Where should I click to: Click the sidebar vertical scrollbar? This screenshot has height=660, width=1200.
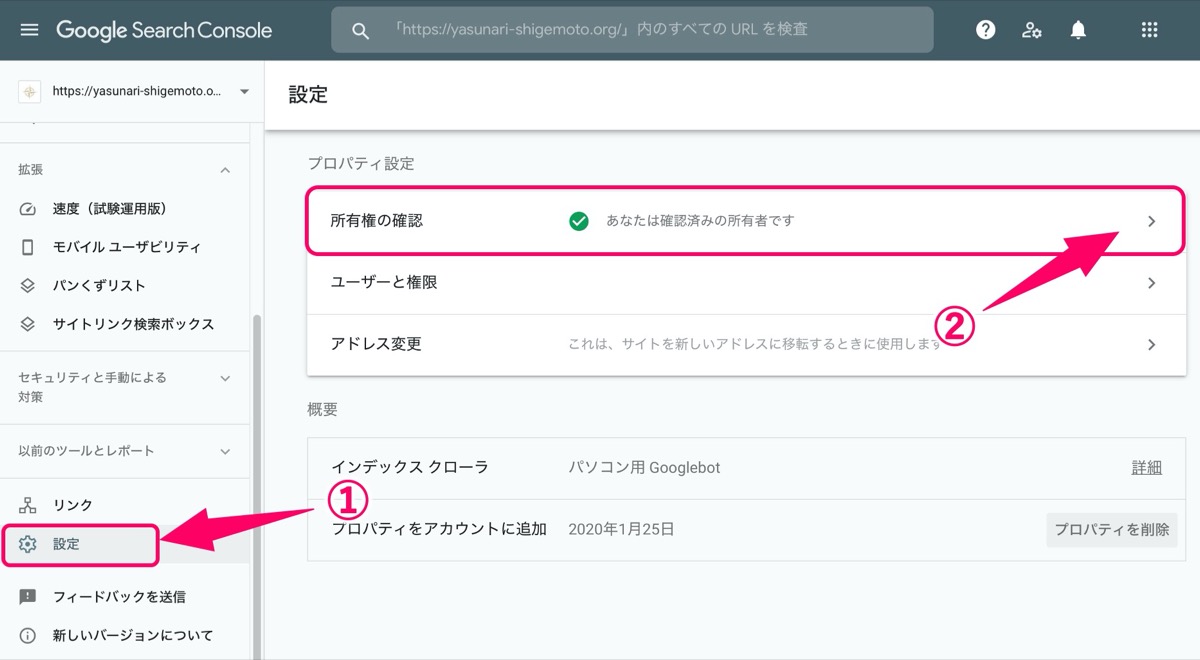coord(257,485)
